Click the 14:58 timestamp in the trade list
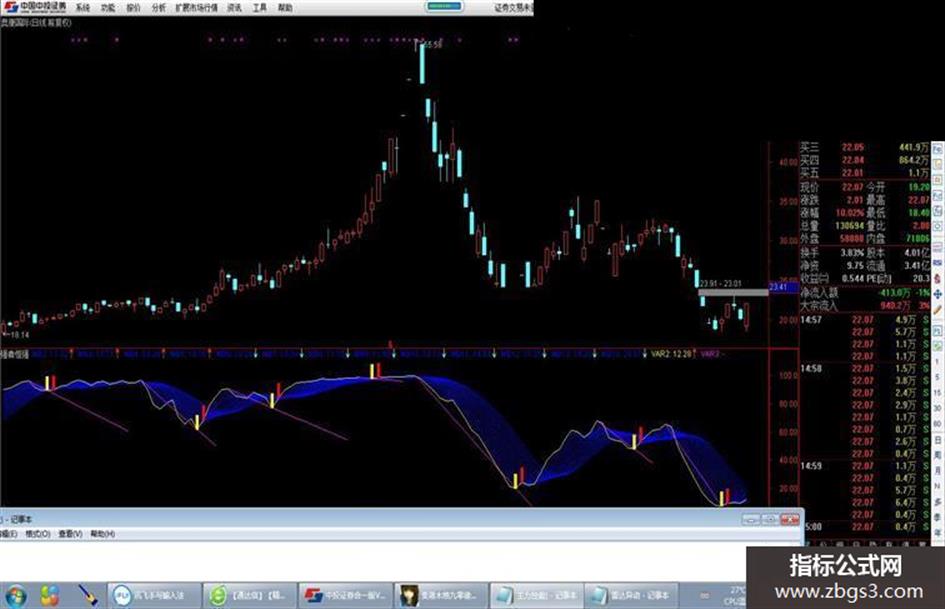The image size is (945, 609). pos(811,368)
